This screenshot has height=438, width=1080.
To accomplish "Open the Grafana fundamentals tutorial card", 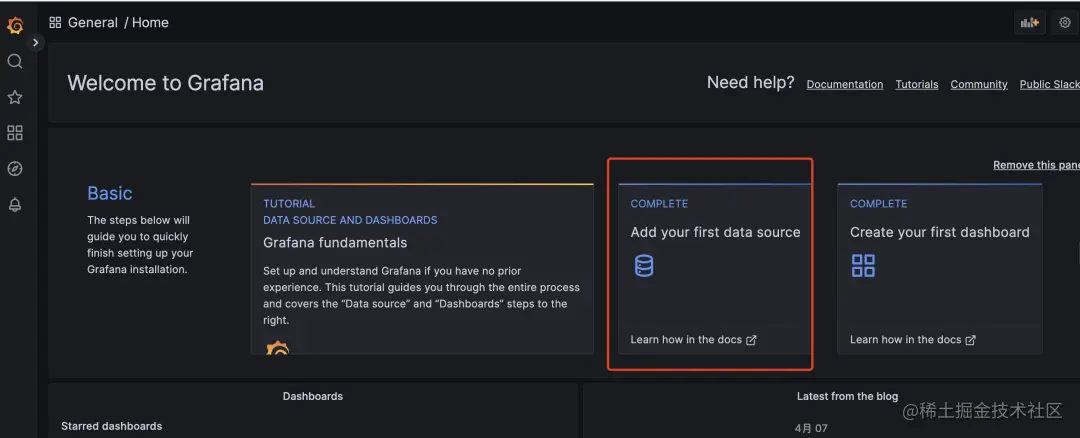I will point(422,269).
